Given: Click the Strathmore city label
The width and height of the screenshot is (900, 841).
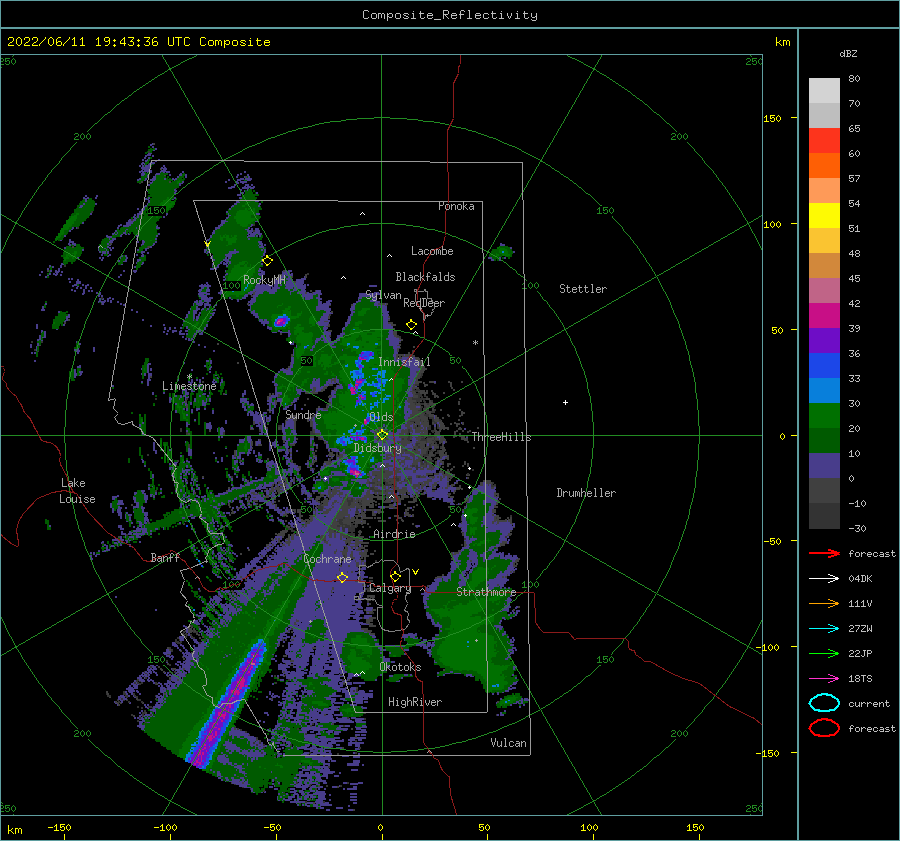Looking at the screenshot, I should click(x=486, y=592).
